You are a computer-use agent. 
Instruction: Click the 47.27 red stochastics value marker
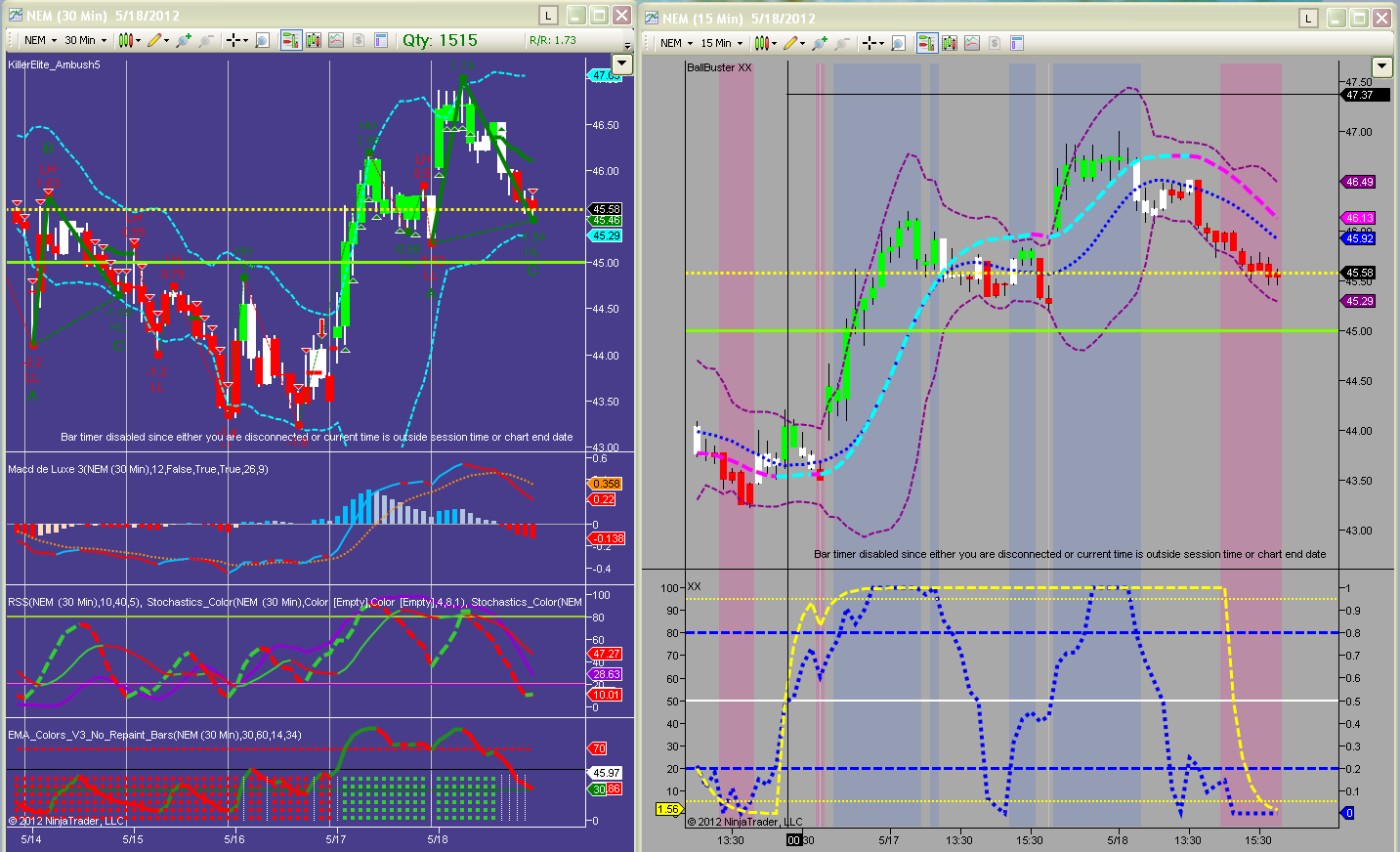pyautogui.click(x=606, y=654)
